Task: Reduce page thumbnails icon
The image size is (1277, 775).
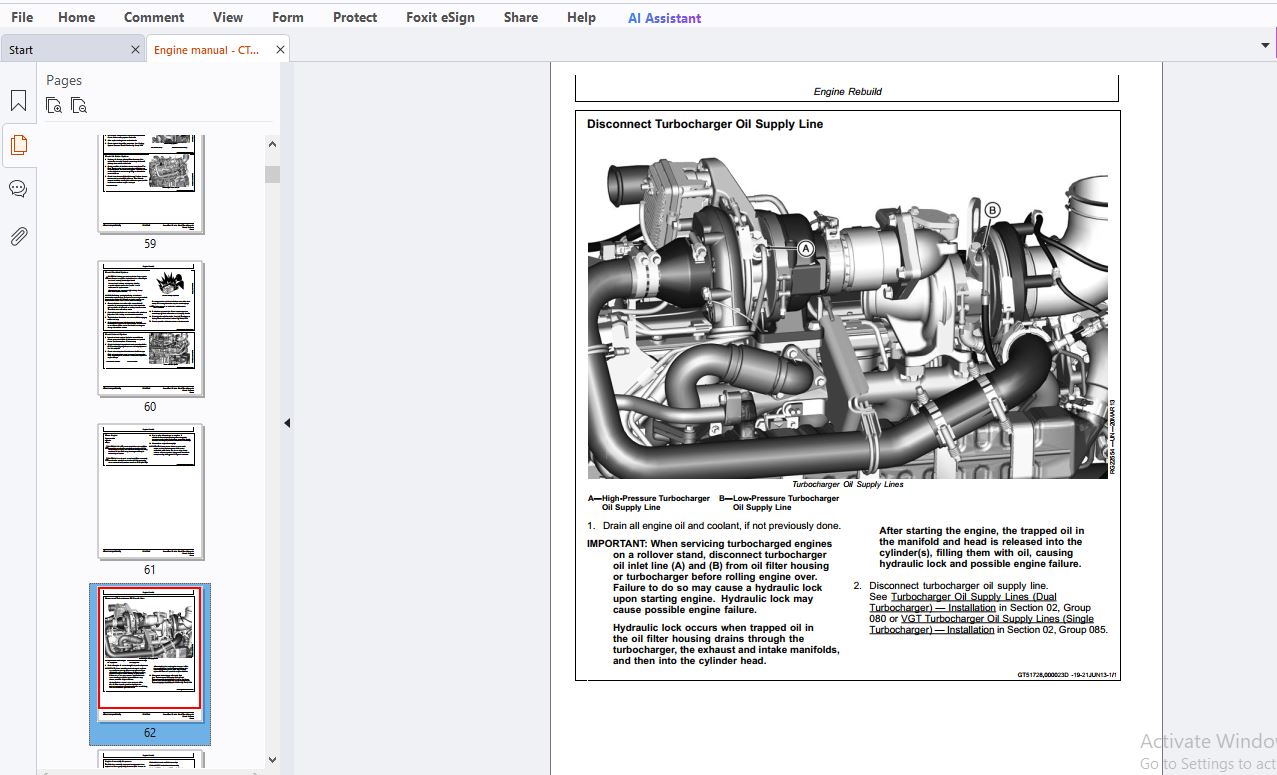Action: [x=79, y=105]
